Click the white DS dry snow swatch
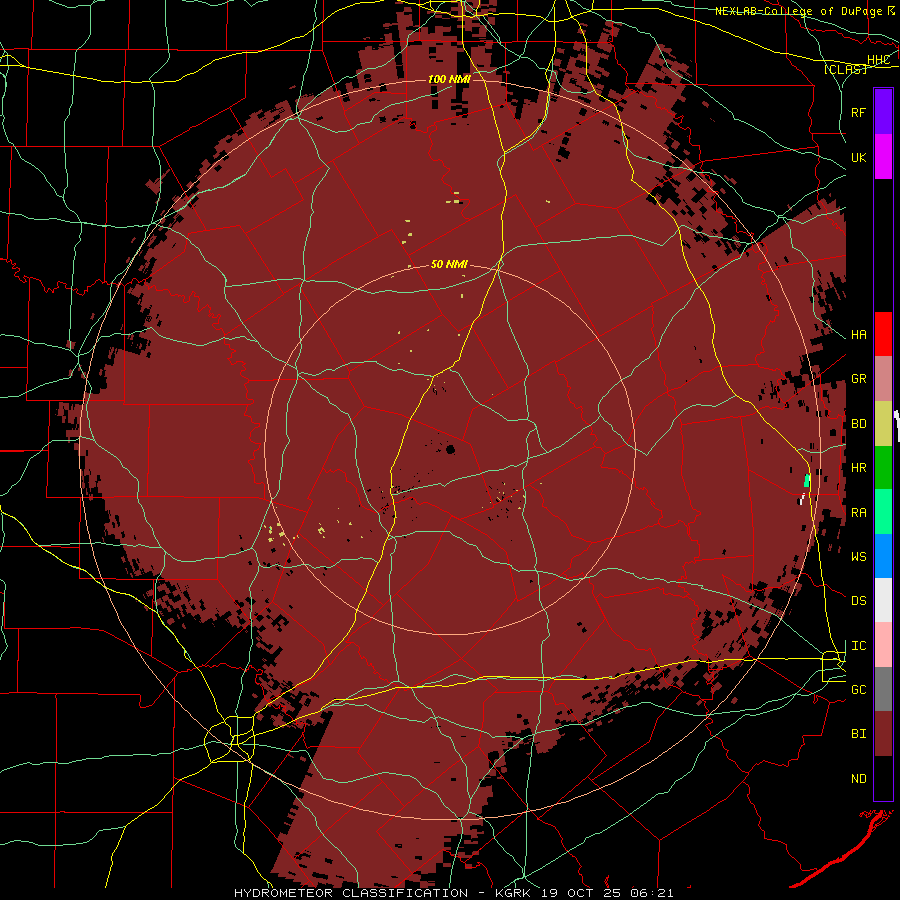The image size is (900, 900). click(883, 600)
